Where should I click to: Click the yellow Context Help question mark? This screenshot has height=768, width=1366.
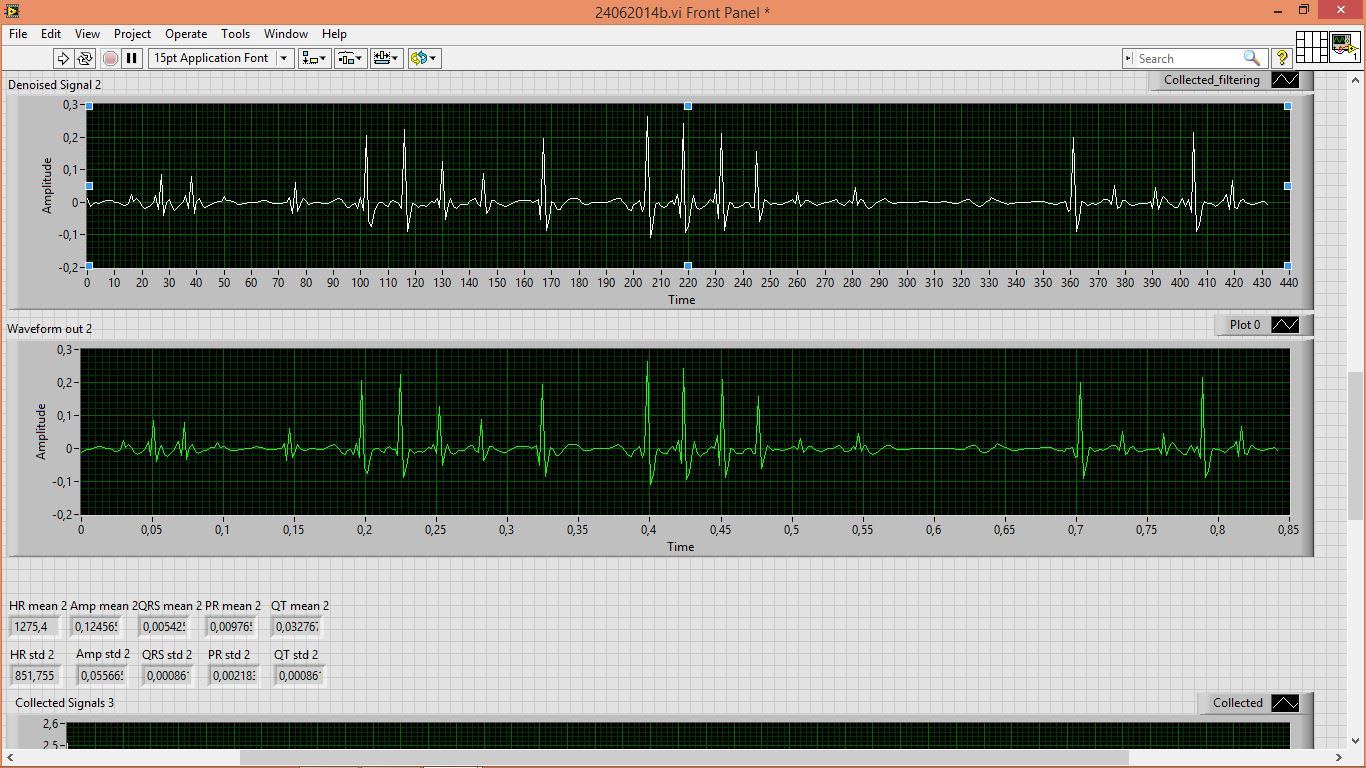(1282, 58)
